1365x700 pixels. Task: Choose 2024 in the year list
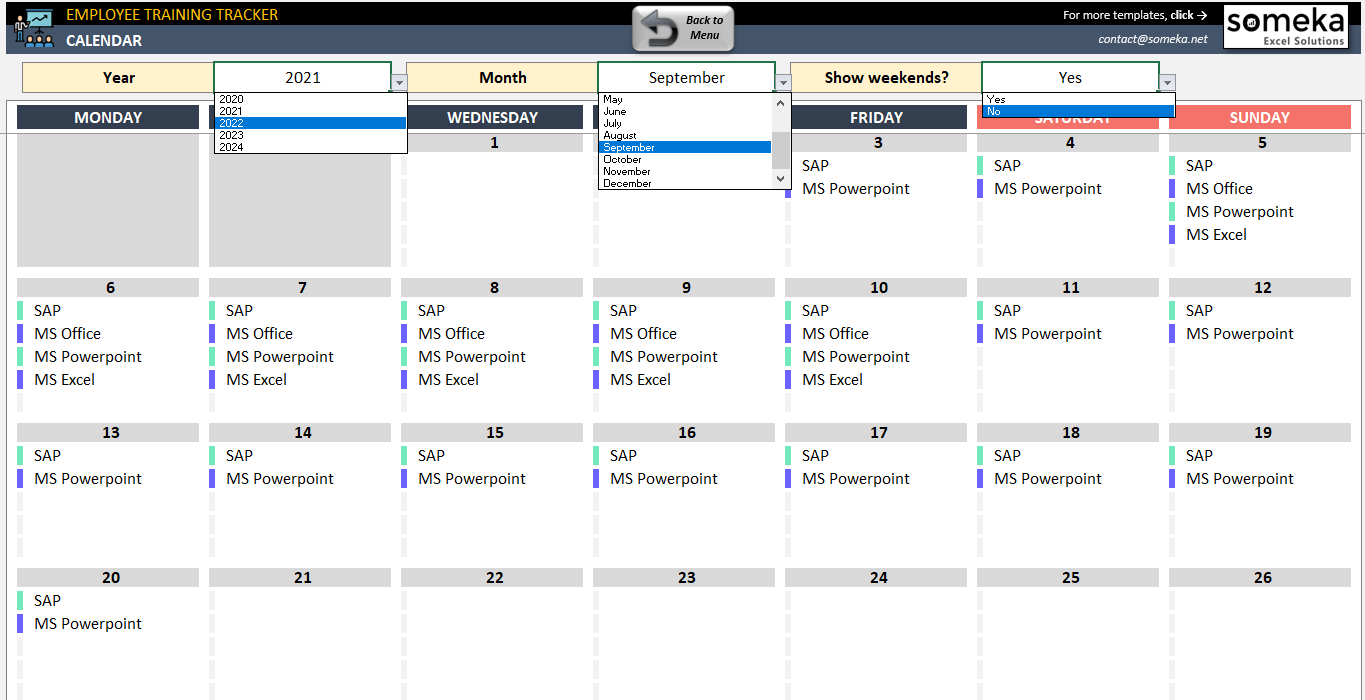point(311,147)
